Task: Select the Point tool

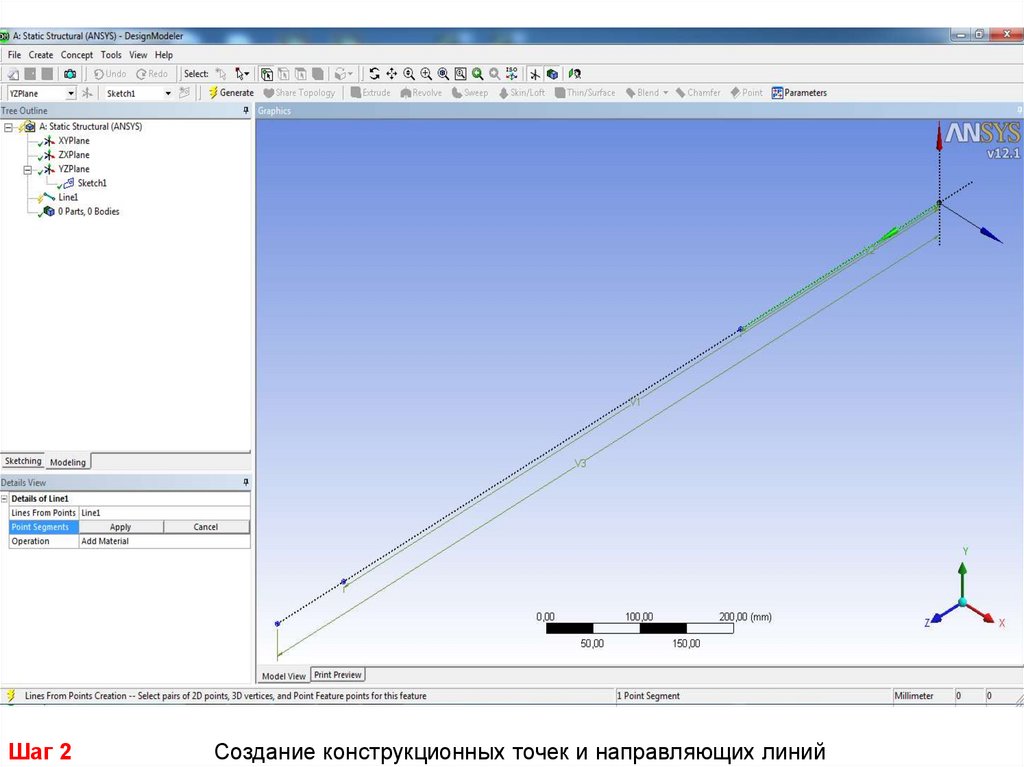Action: (x=746, y=93)
